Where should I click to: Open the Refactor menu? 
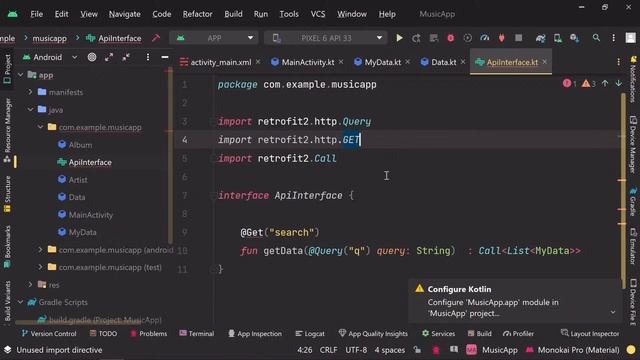pos(197,14)
